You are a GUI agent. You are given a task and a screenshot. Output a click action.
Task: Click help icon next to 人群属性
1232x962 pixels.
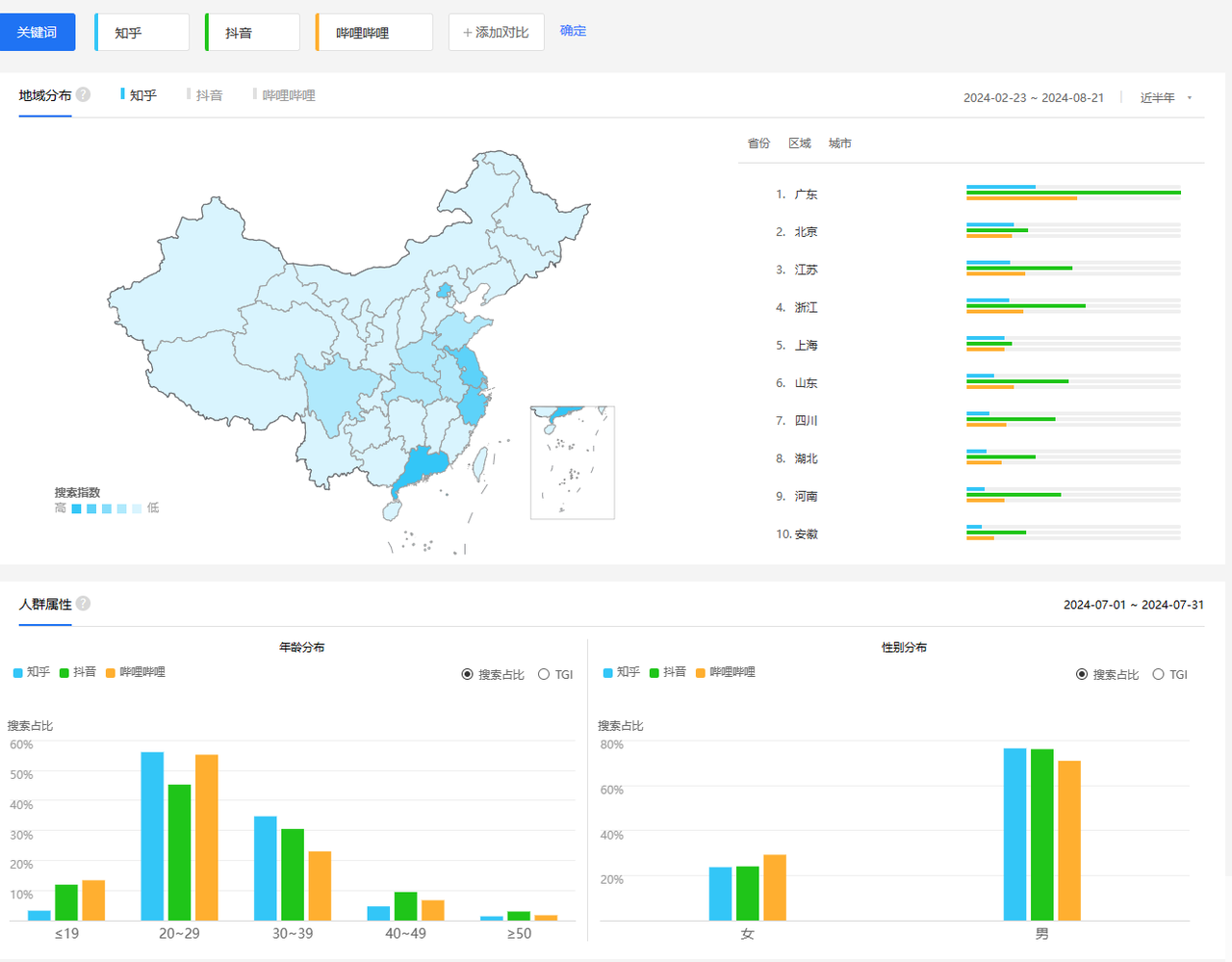pos(83,604)
